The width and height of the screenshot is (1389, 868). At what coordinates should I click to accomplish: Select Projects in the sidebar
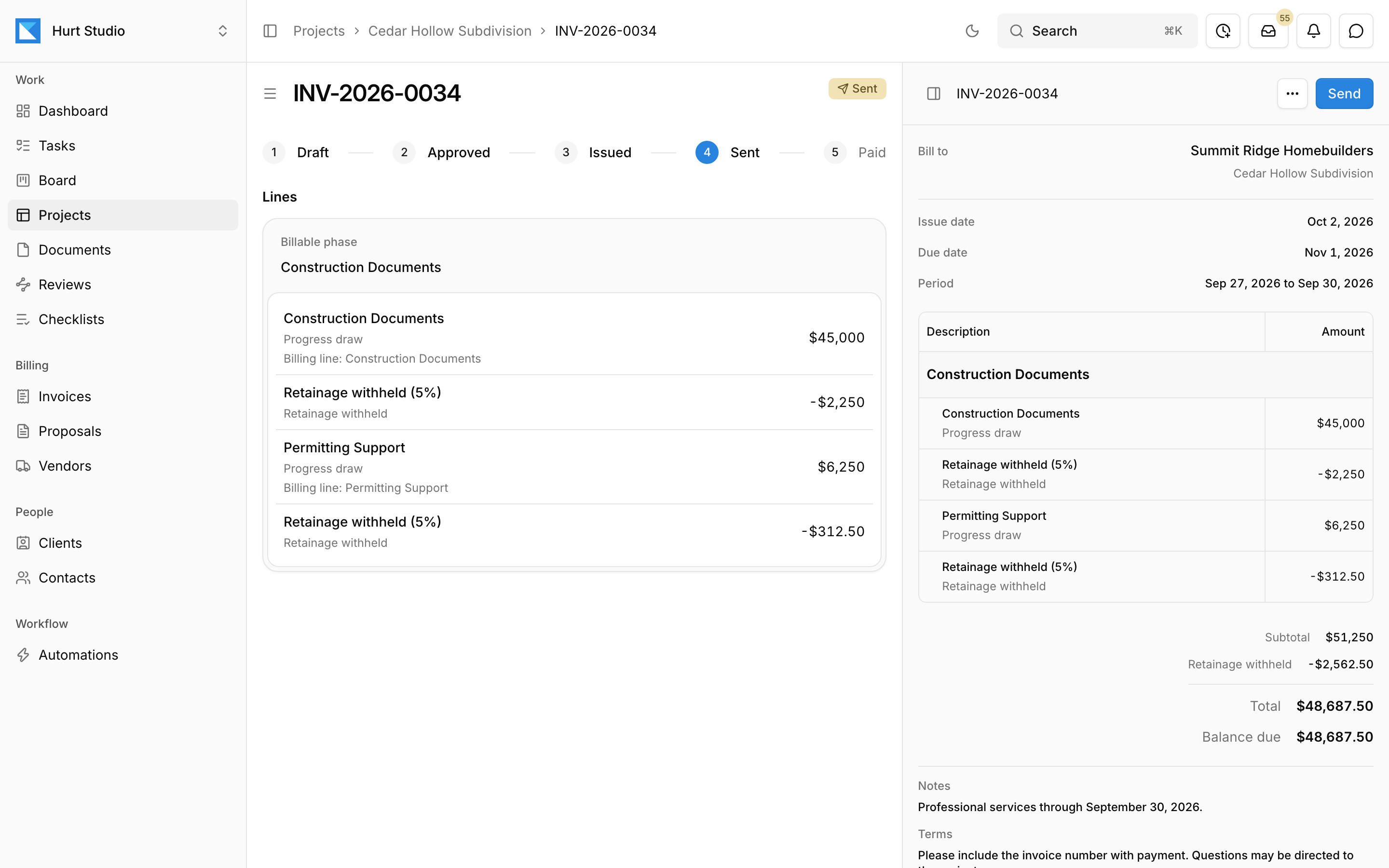point(122,215)
